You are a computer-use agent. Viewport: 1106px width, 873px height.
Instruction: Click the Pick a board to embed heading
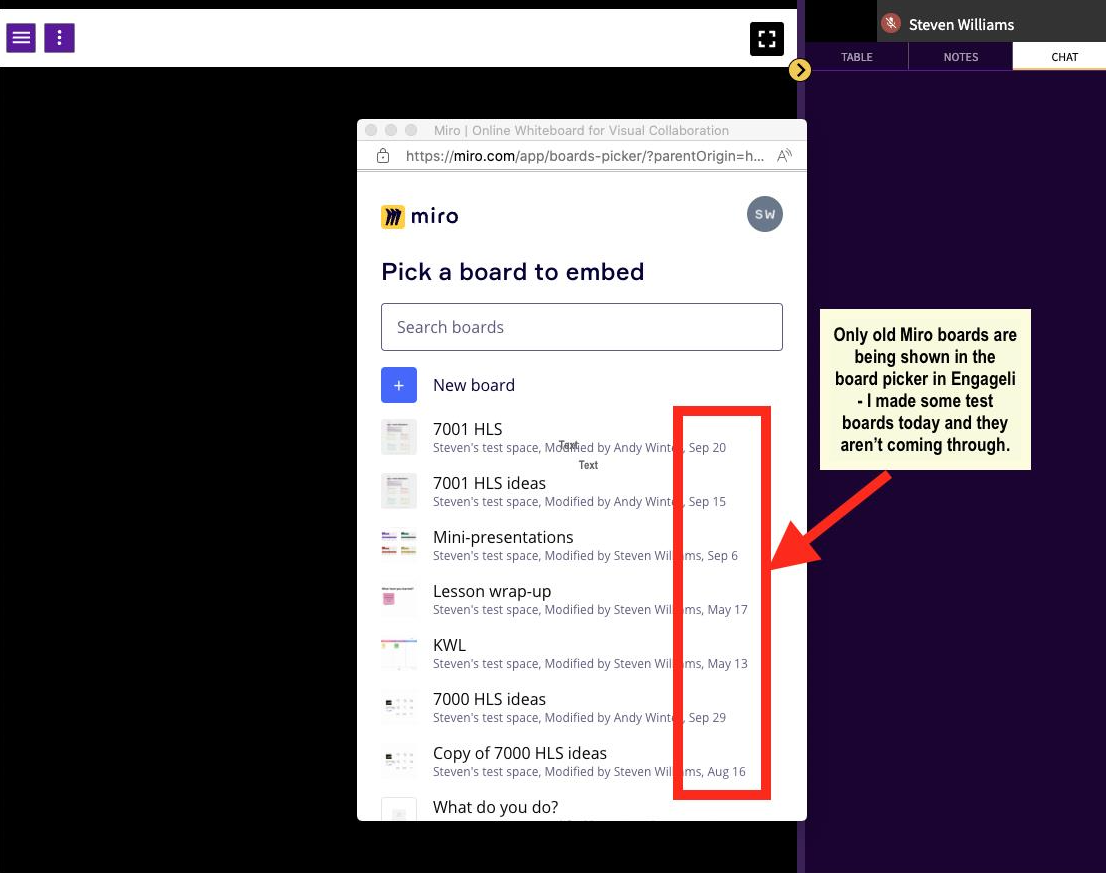point(513,271)
